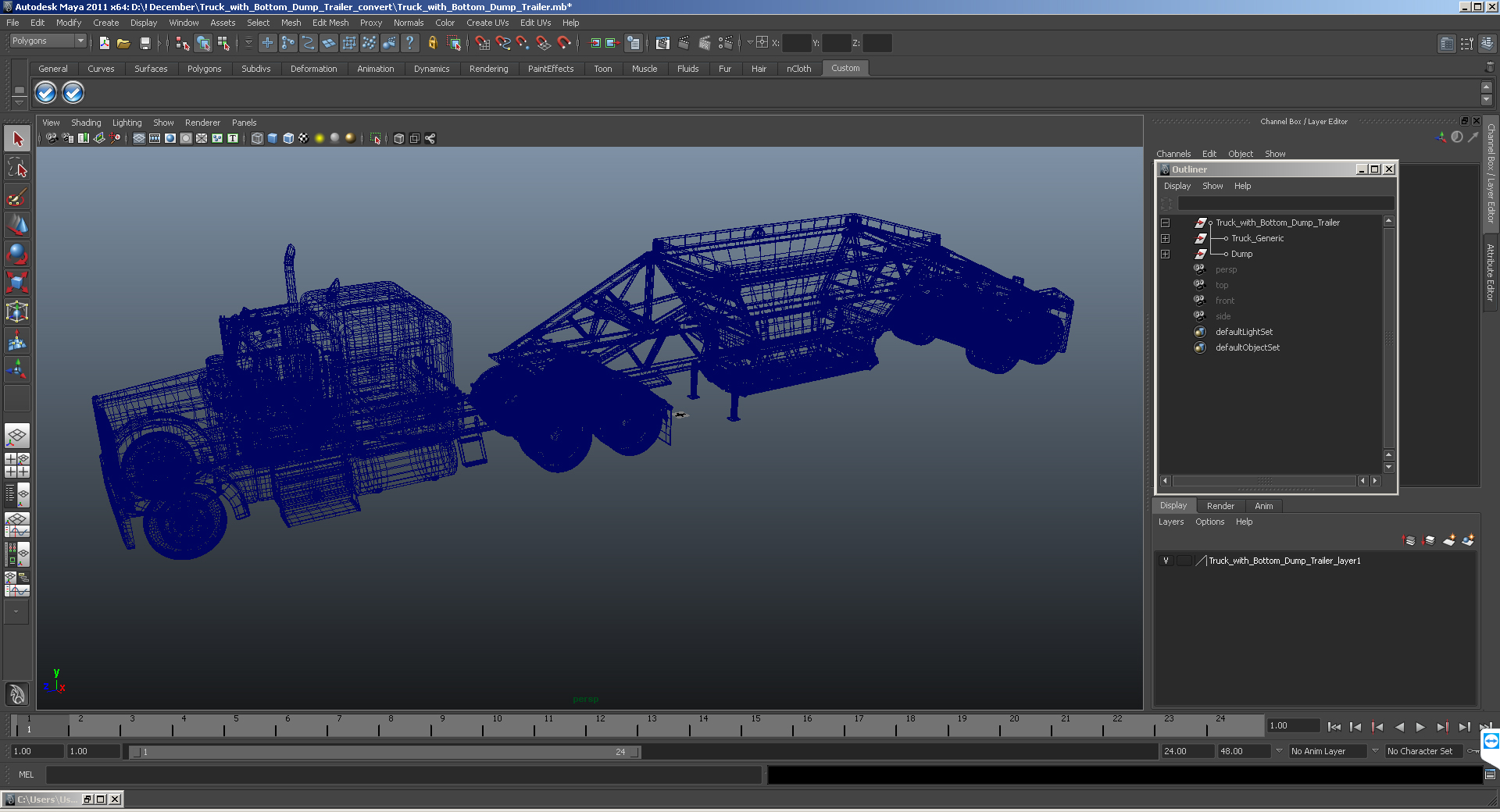
Task: Choose the Scale tool cube icon
Action: coord(17,282)
